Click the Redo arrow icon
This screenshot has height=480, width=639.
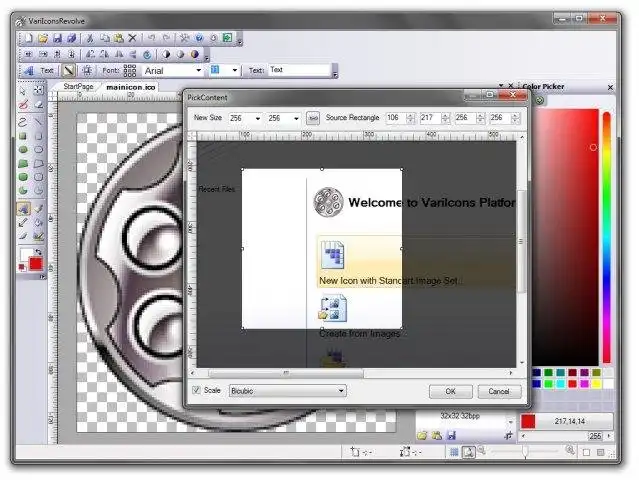166,38
